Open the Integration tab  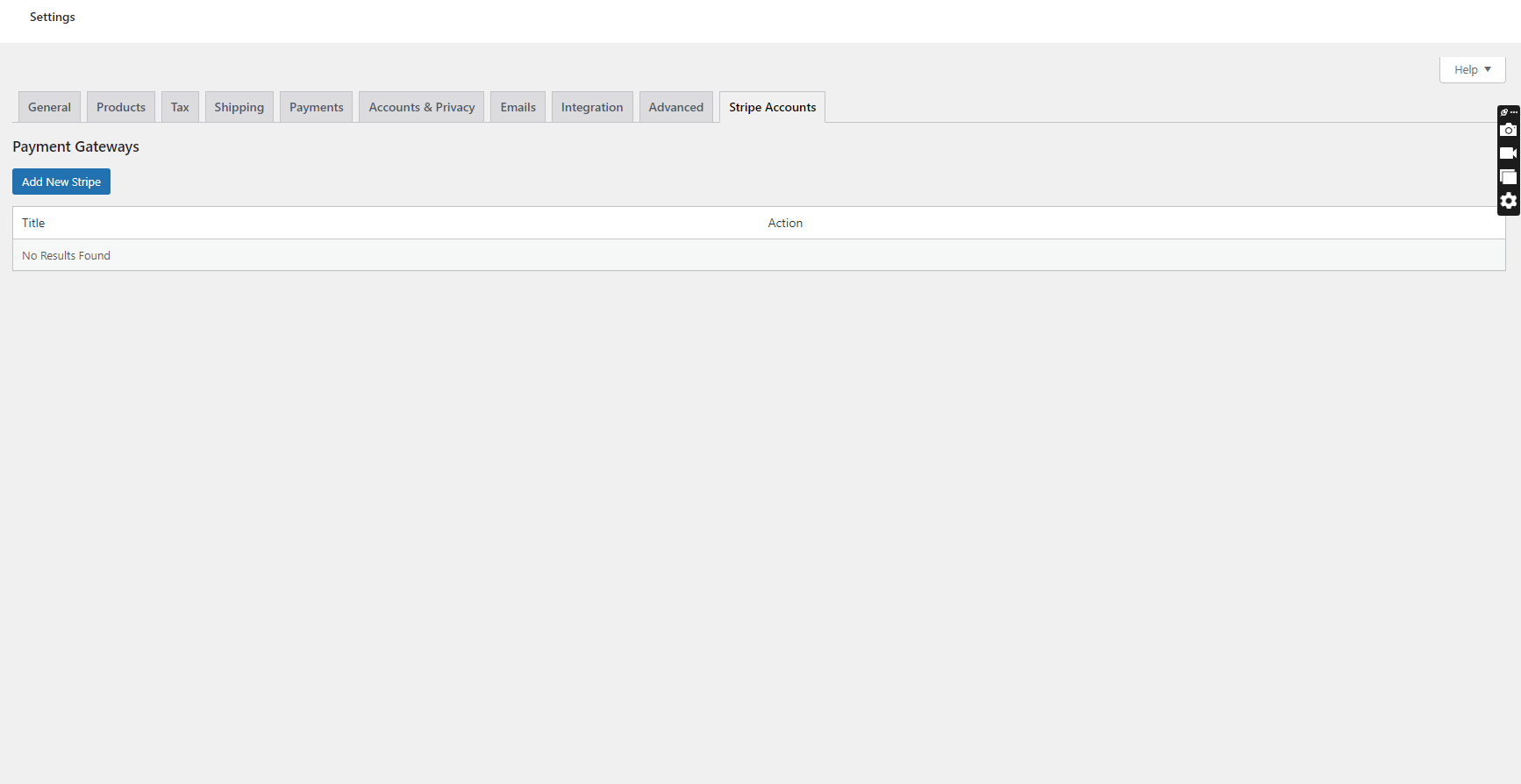pyautogui.click(x=592, y=107)
